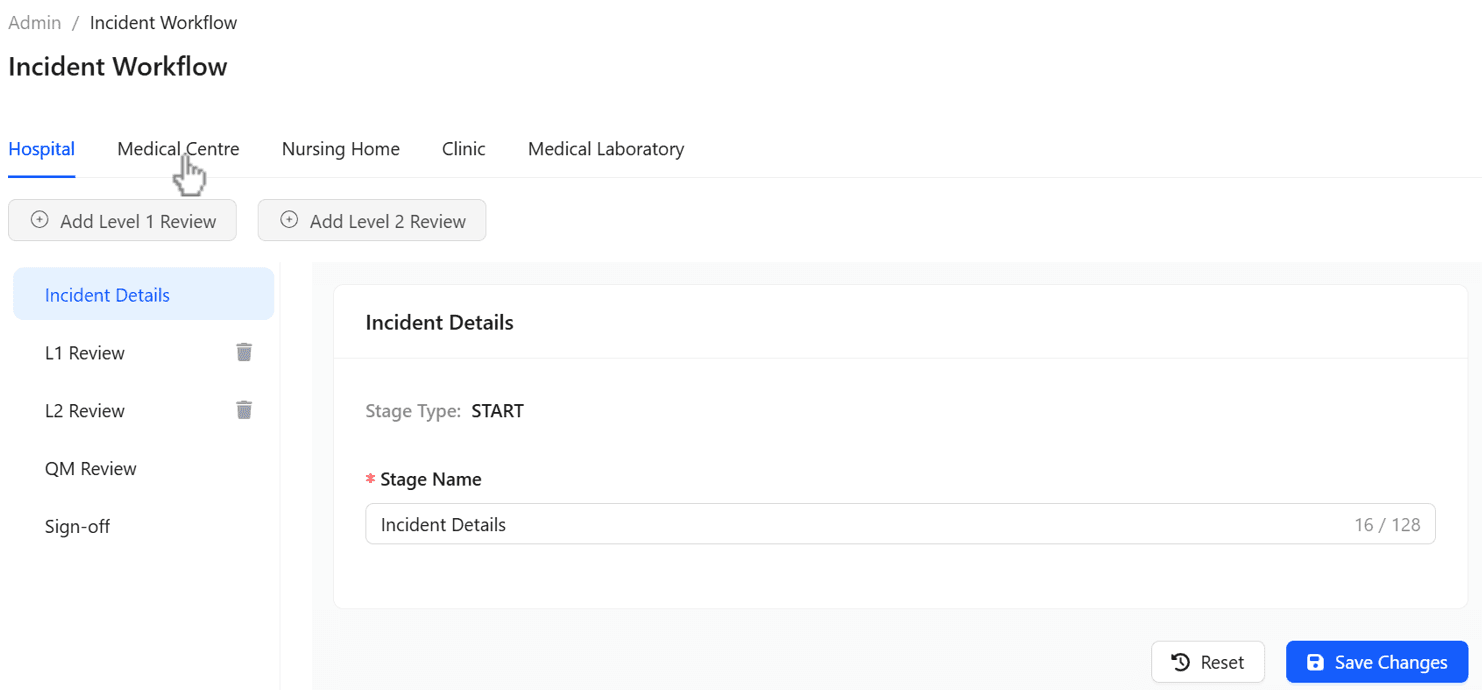
Task: Click the Add Level 2 Review button
Action: [x=372, y=220]
